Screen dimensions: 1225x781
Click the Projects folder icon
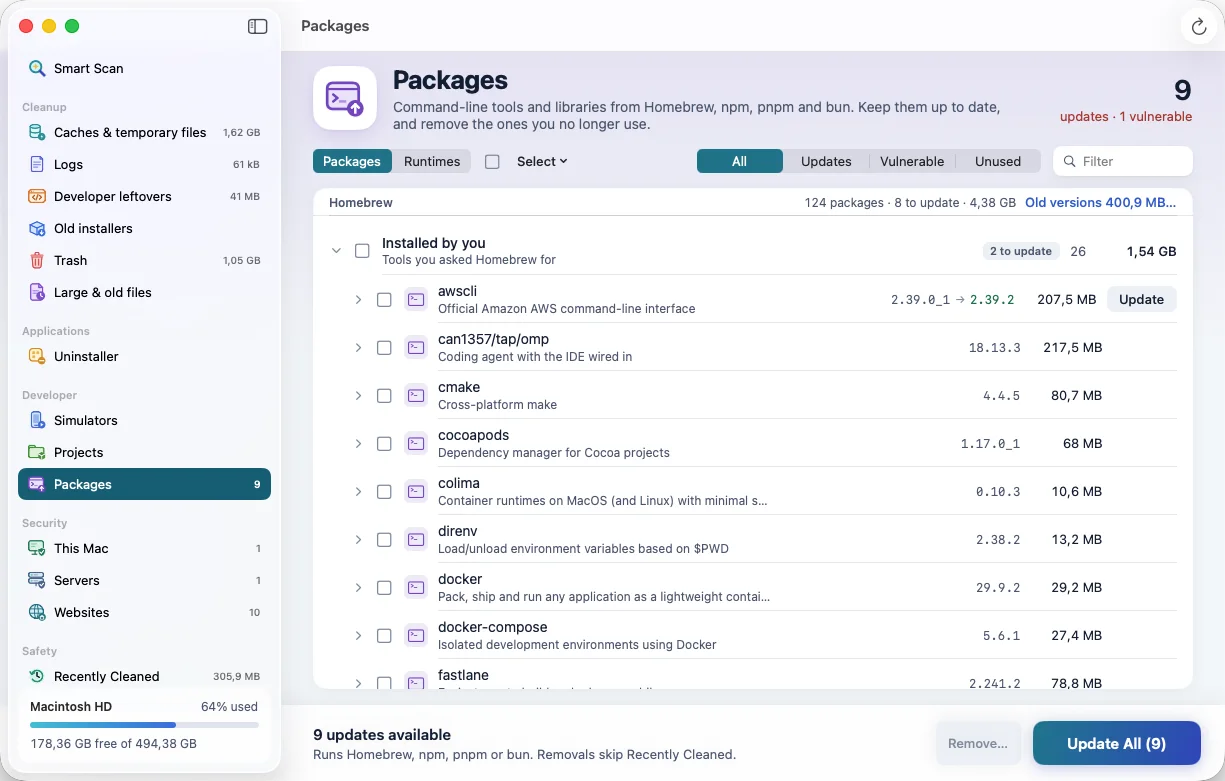[x=37, y=452]
